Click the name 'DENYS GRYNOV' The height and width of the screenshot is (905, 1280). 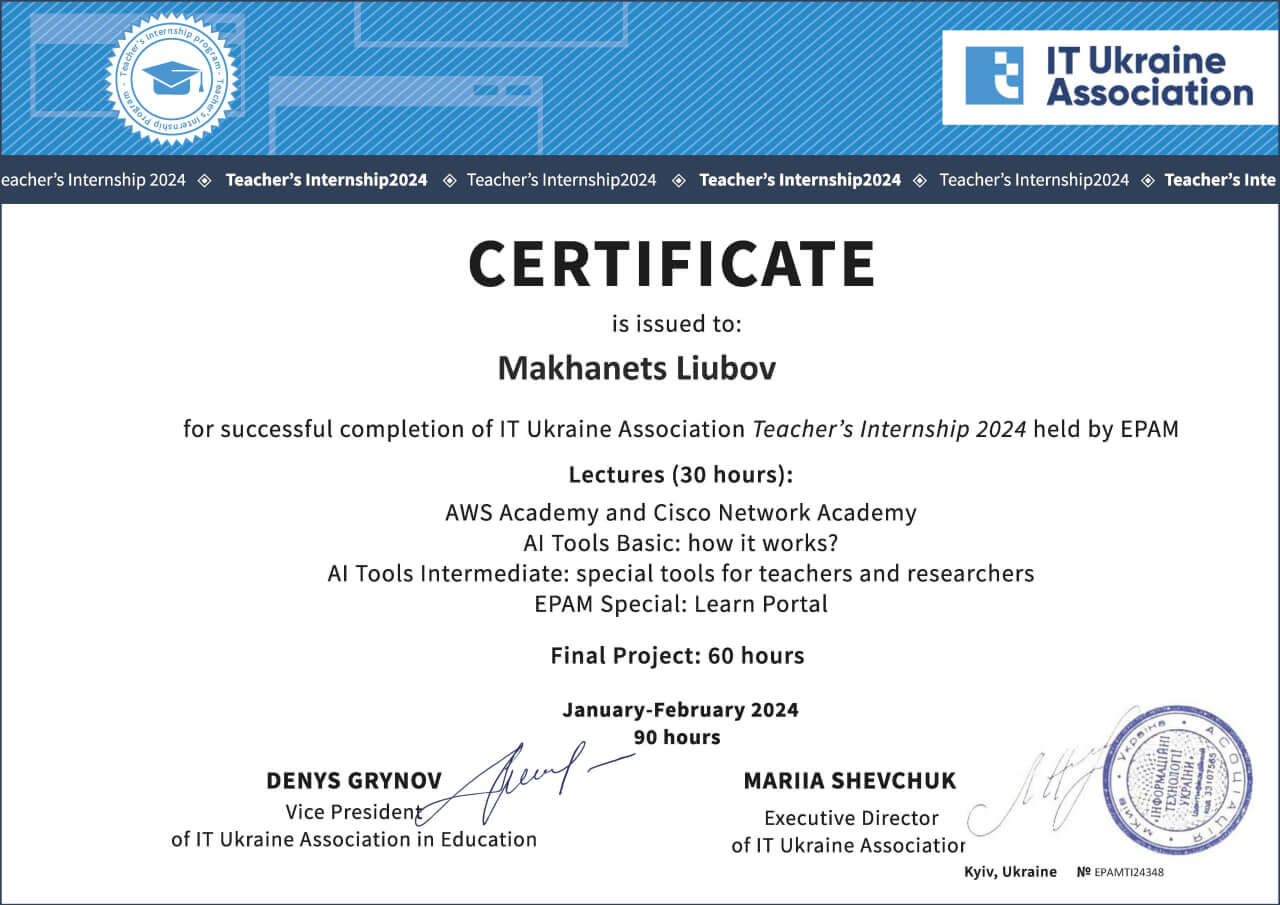coord(354,780)
